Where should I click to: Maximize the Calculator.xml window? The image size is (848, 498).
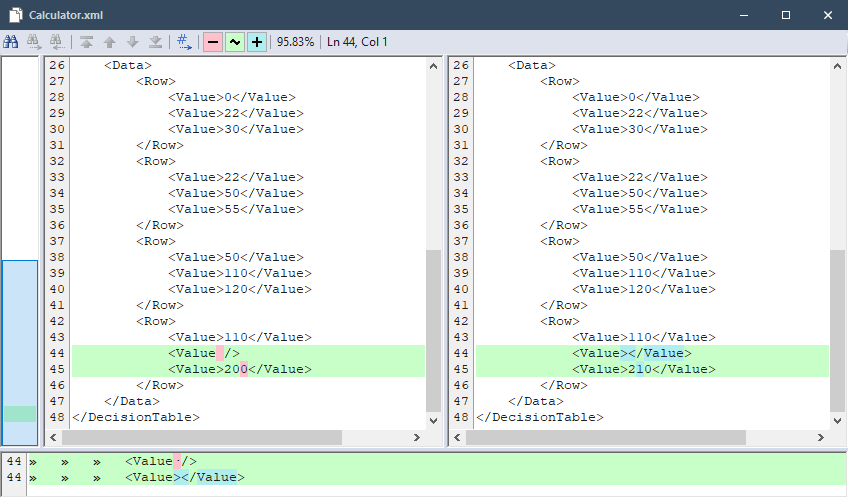point(786,15)
